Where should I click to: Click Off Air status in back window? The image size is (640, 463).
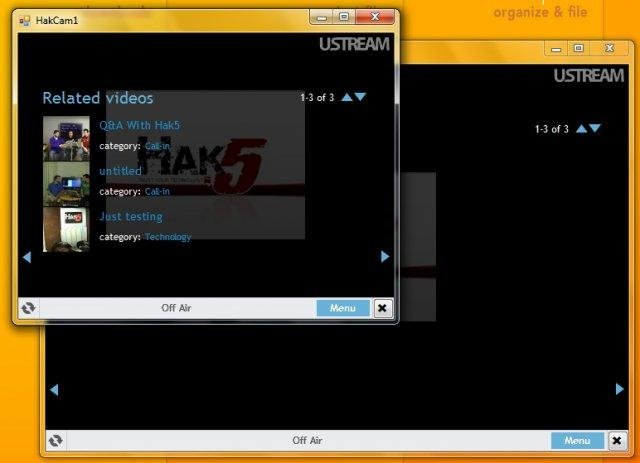[x=307, y=440]
